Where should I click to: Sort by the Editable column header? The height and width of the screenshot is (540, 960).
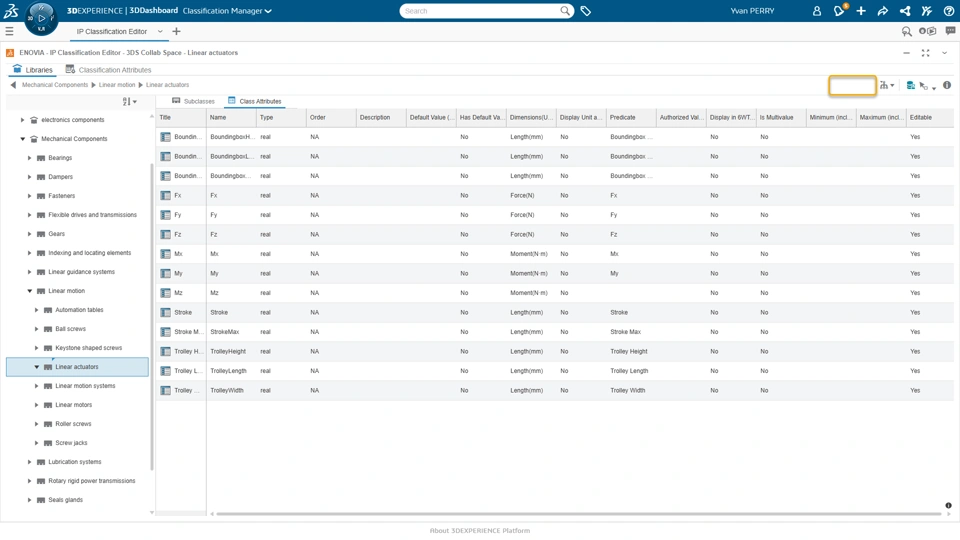click(931, 118)
